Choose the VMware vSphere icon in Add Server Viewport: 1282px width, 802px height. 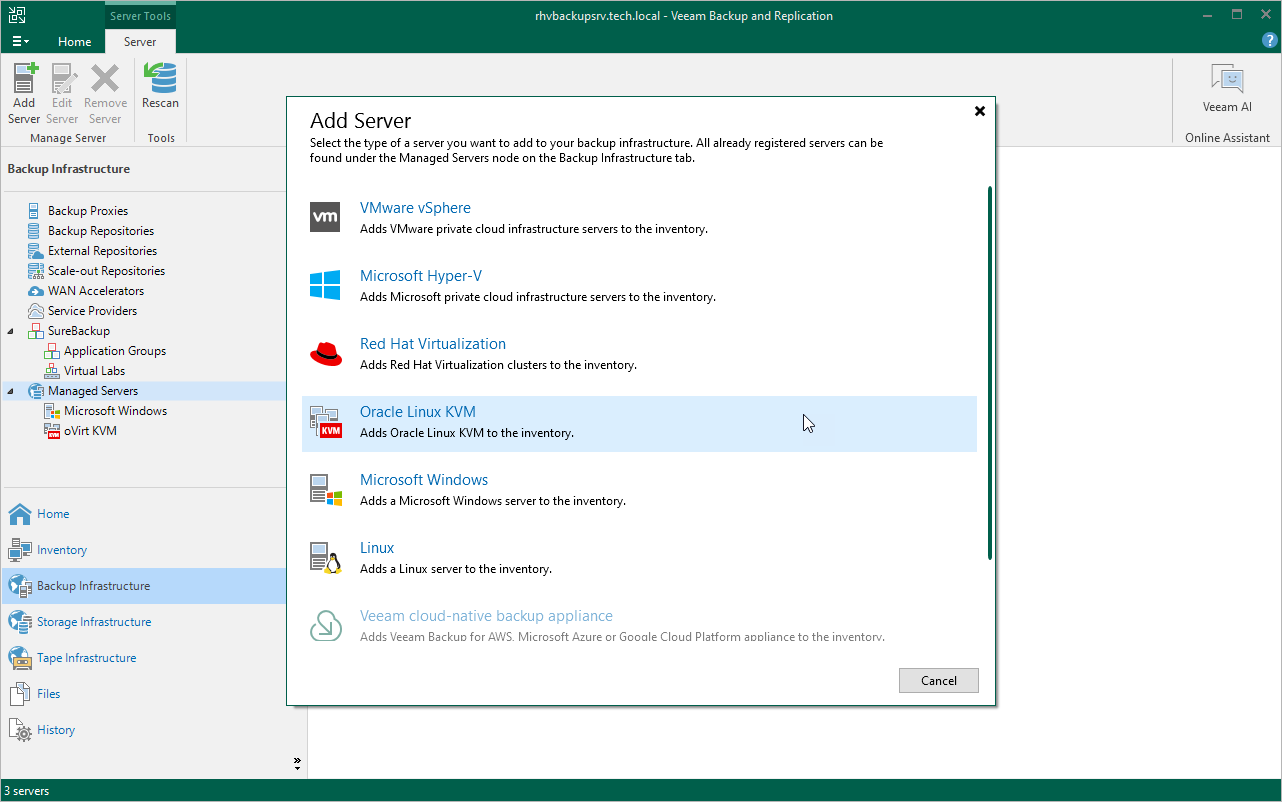tap(325, 217)
